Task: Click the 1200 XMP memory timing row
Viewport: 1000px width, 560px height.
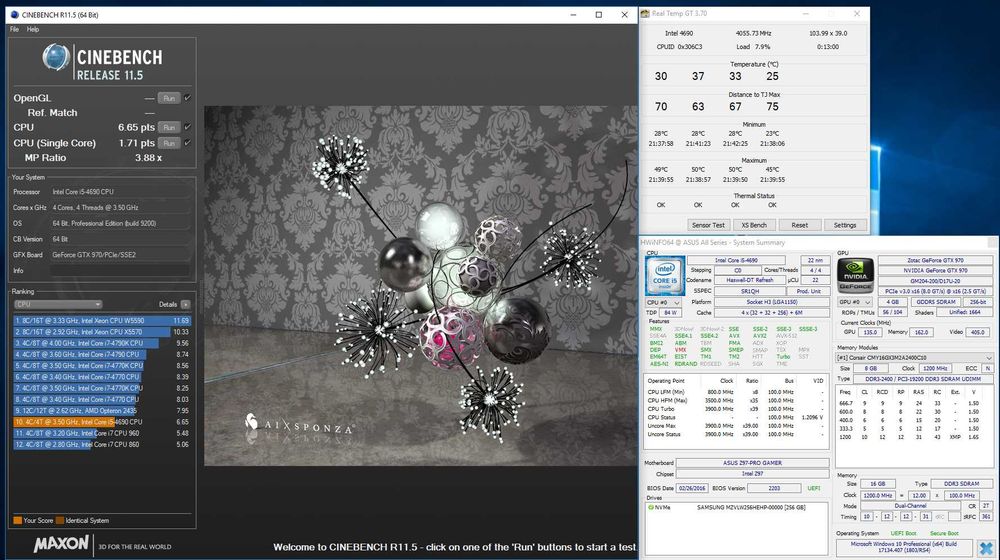Action: (914, 437)
